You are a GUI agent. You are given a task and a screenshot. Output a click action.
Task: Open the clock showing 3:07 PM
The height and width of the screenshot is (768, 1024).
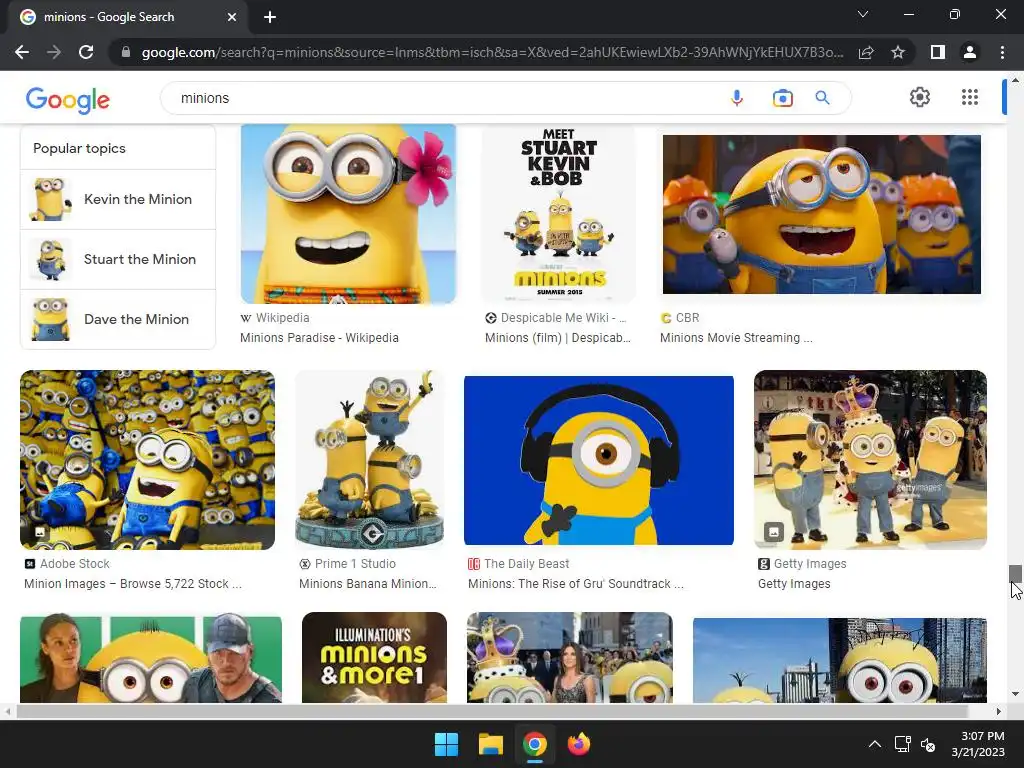pyautogui.click(x=978, y=744)
